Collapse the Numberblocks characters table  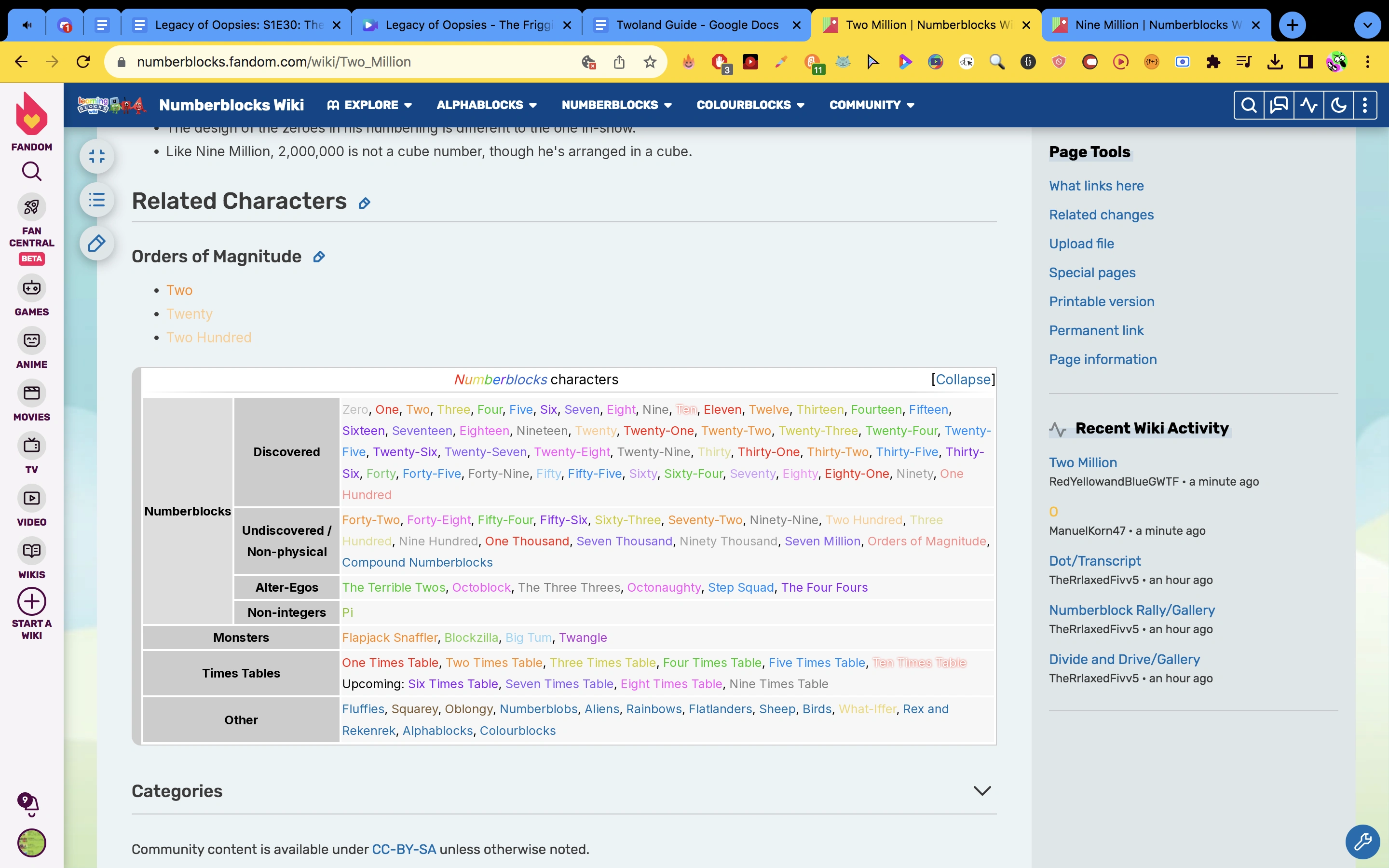pos(963,380)
